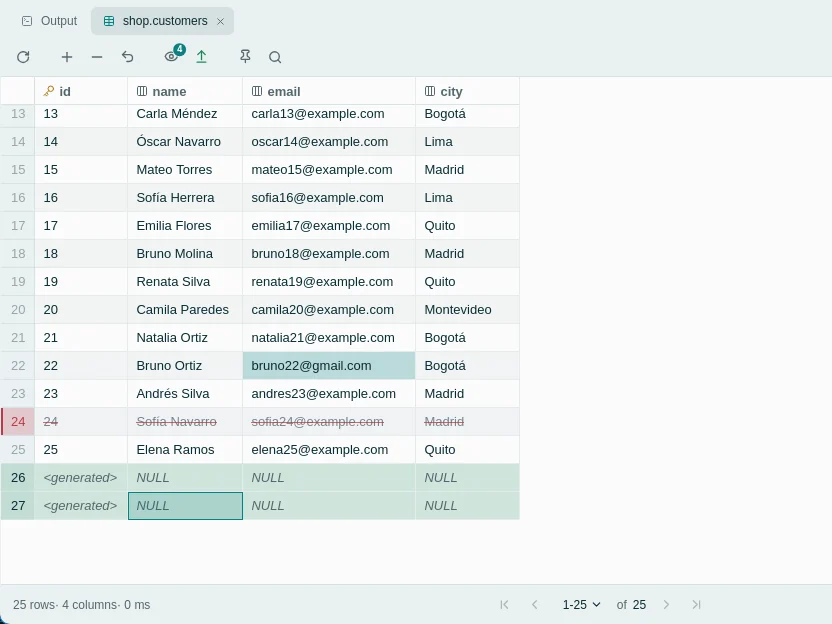Click the cell 'natalia21@example.com'
The height and width of the screenshot is (624, 832).
[329, 337]
